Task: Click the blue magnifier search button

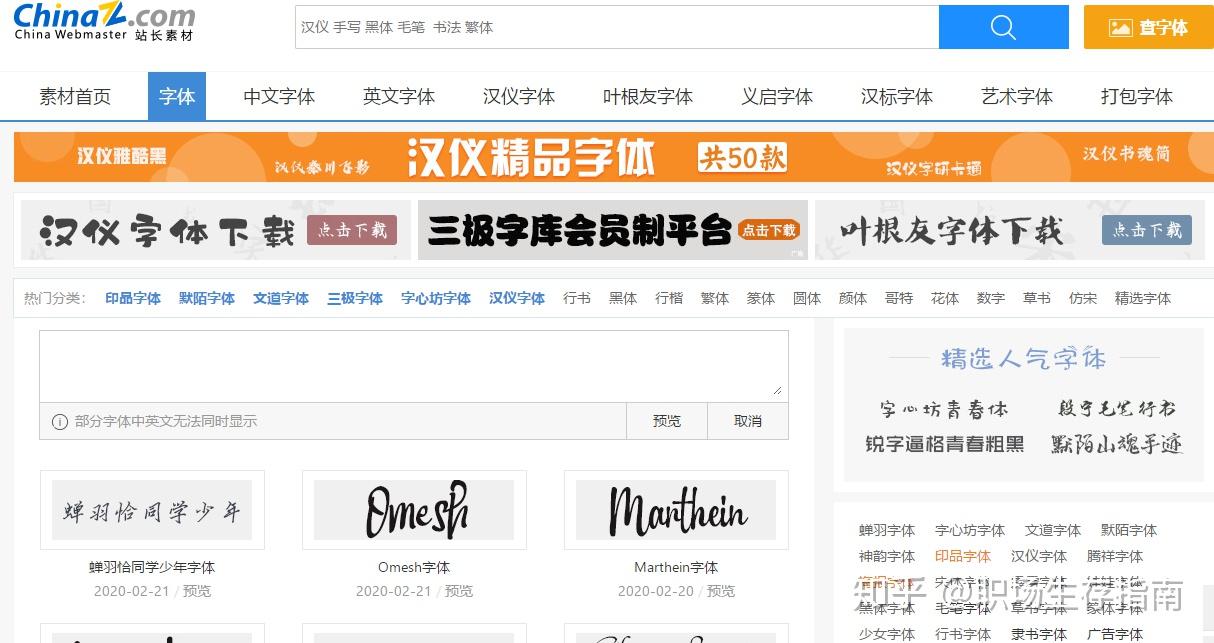Action: pos(1003,27)
